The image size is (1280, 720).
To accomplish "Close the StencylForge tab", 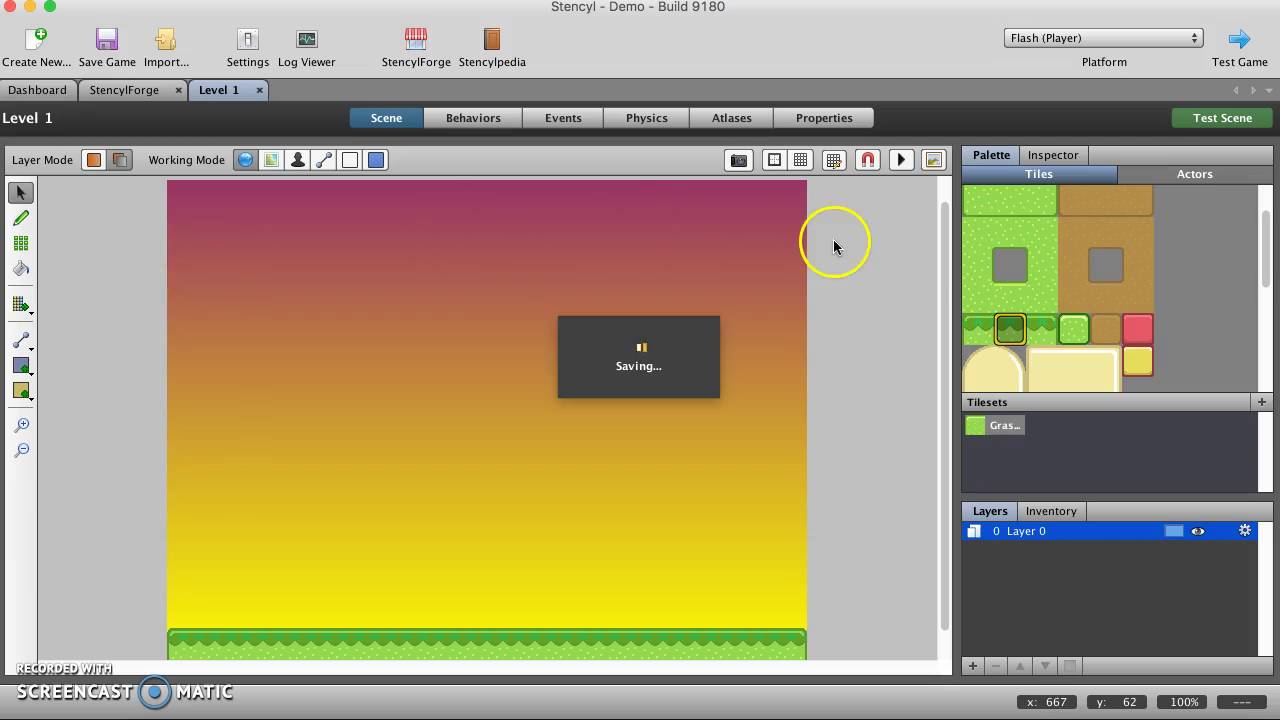I will [x=179, y=90].
